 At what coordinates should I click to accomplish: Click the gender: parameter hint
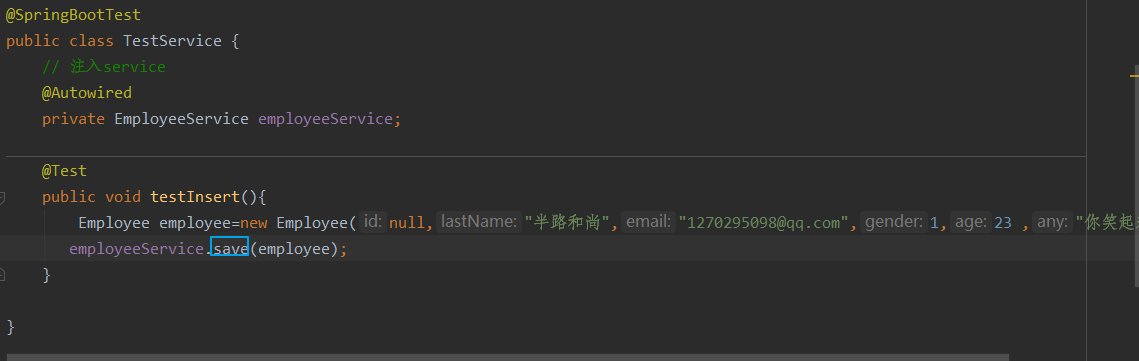click(894, 222)
